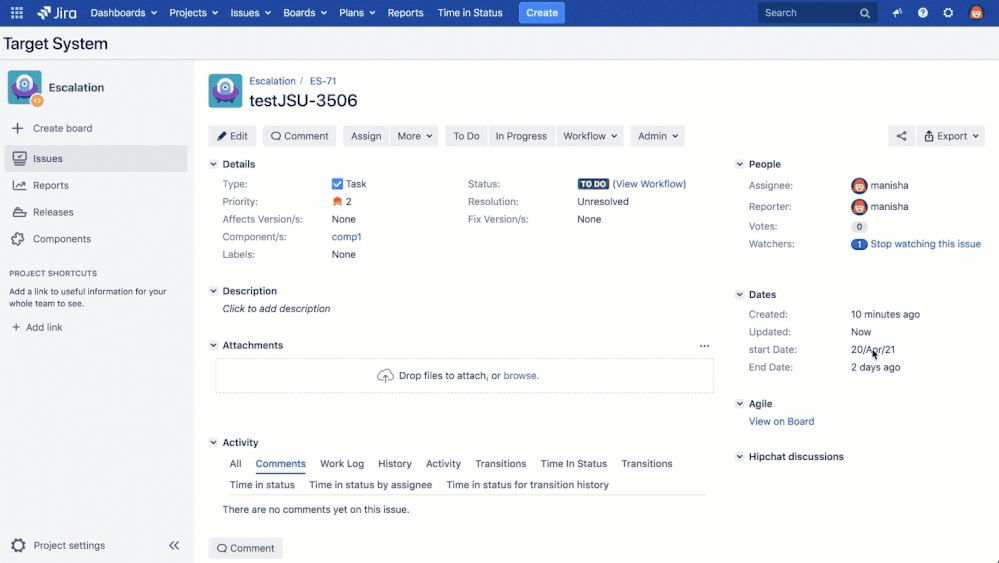Click the reporter manisha avatar

tap(859, 206)
